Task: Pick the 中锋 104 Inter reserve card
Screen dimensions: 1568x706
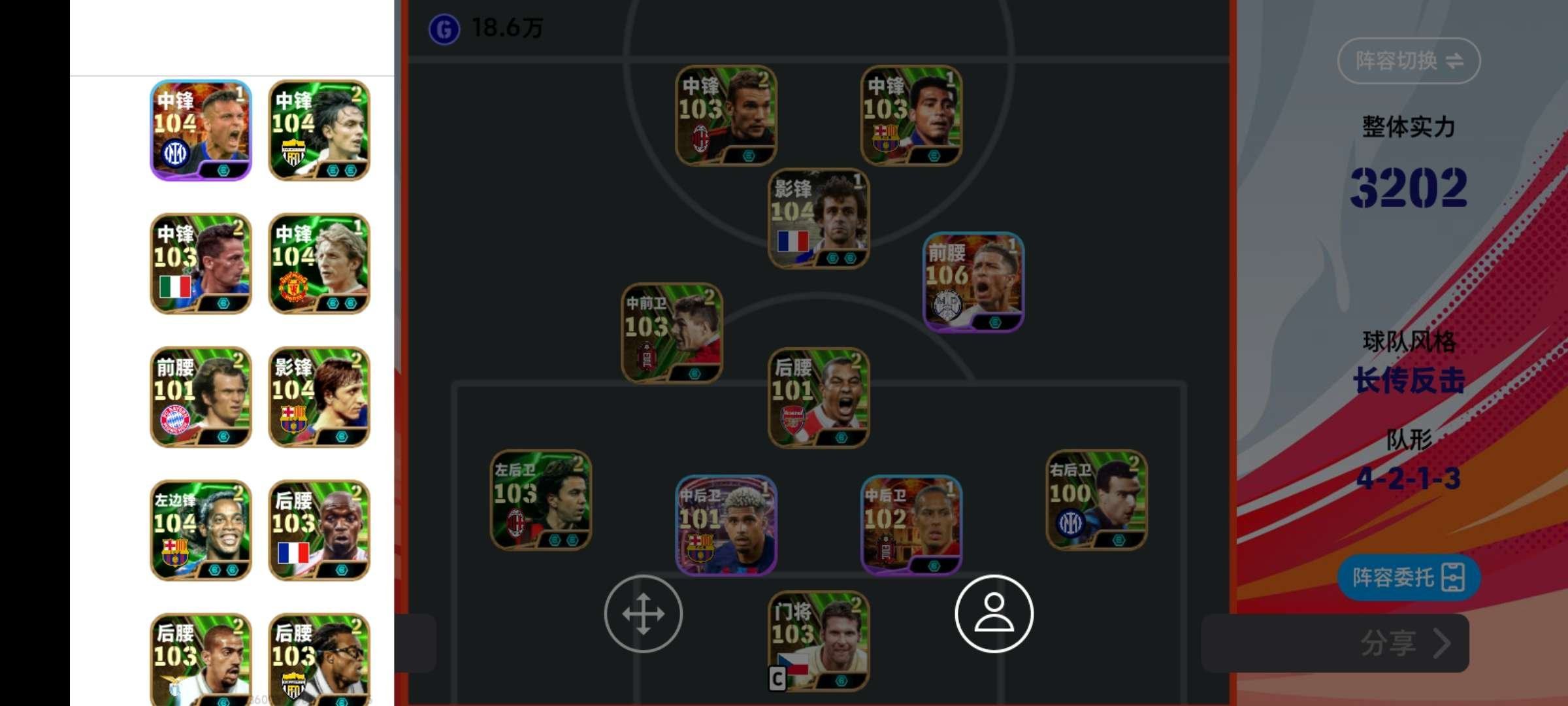Action: tap(201, 130)
